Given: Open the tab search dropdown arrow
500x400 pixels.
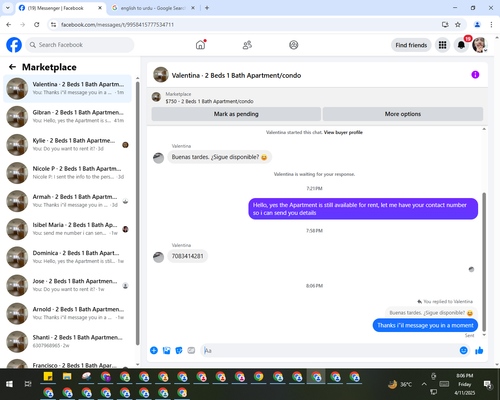Looking at the screenshot, I should pyautogui.click(x=8, y=8).
